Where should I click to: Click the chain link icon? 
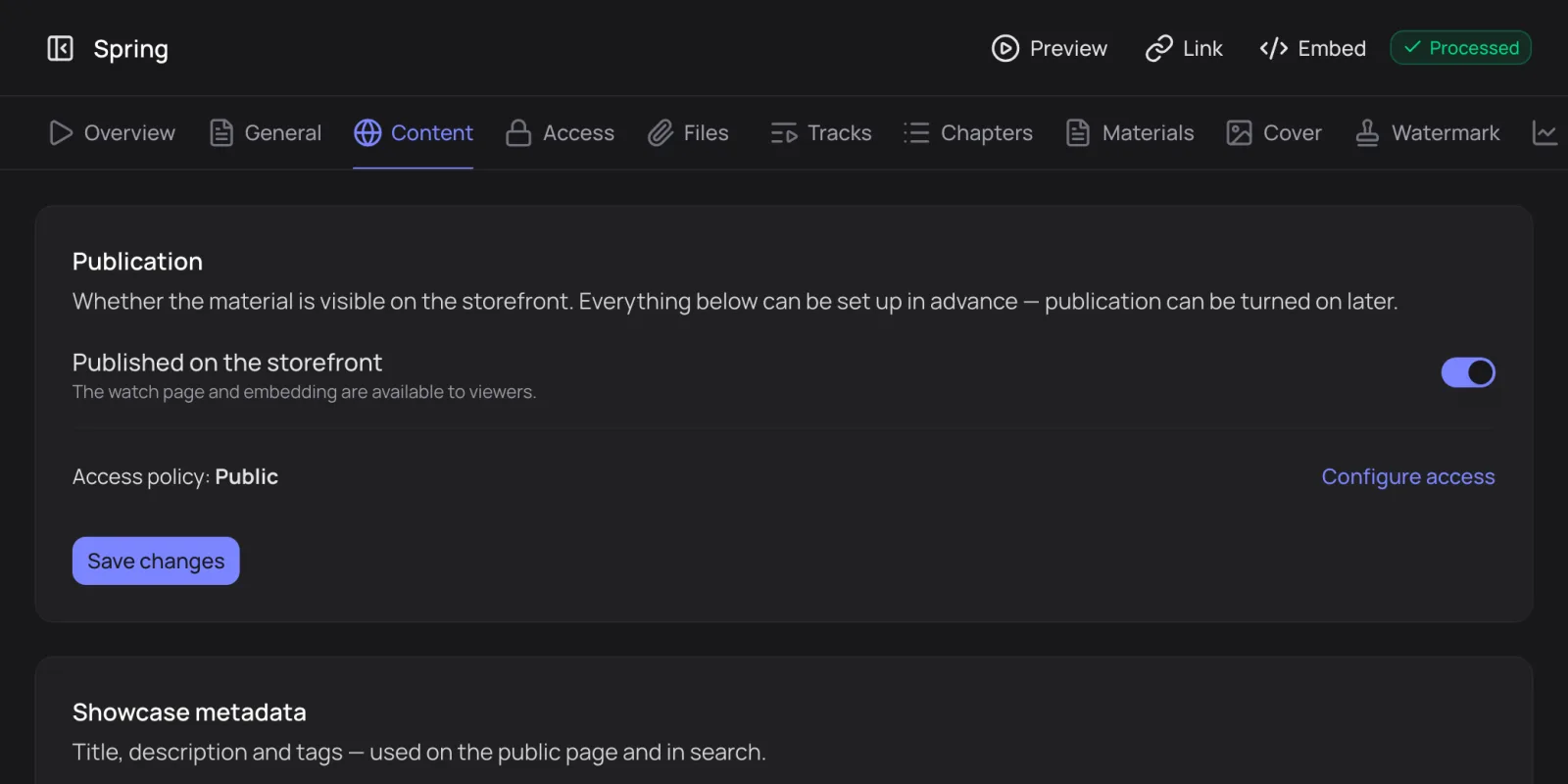1159,48
